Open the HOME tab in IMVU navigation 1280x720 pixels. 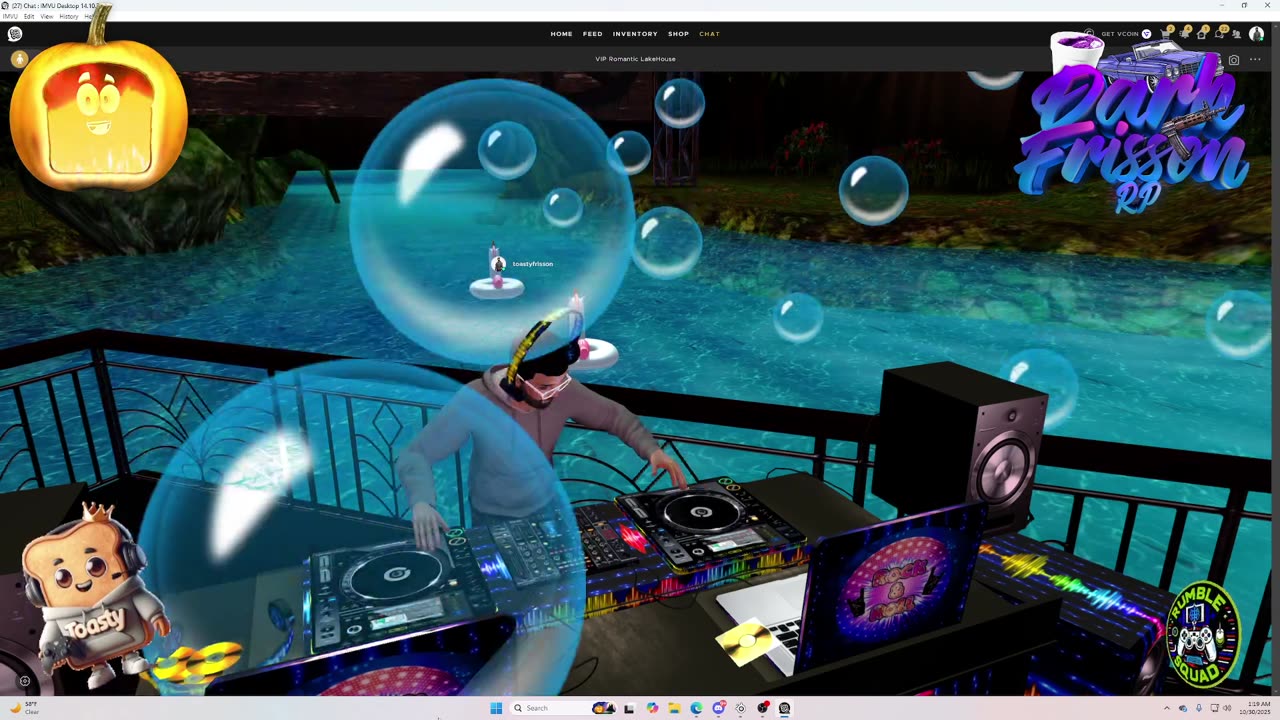(x=561, y=34)
